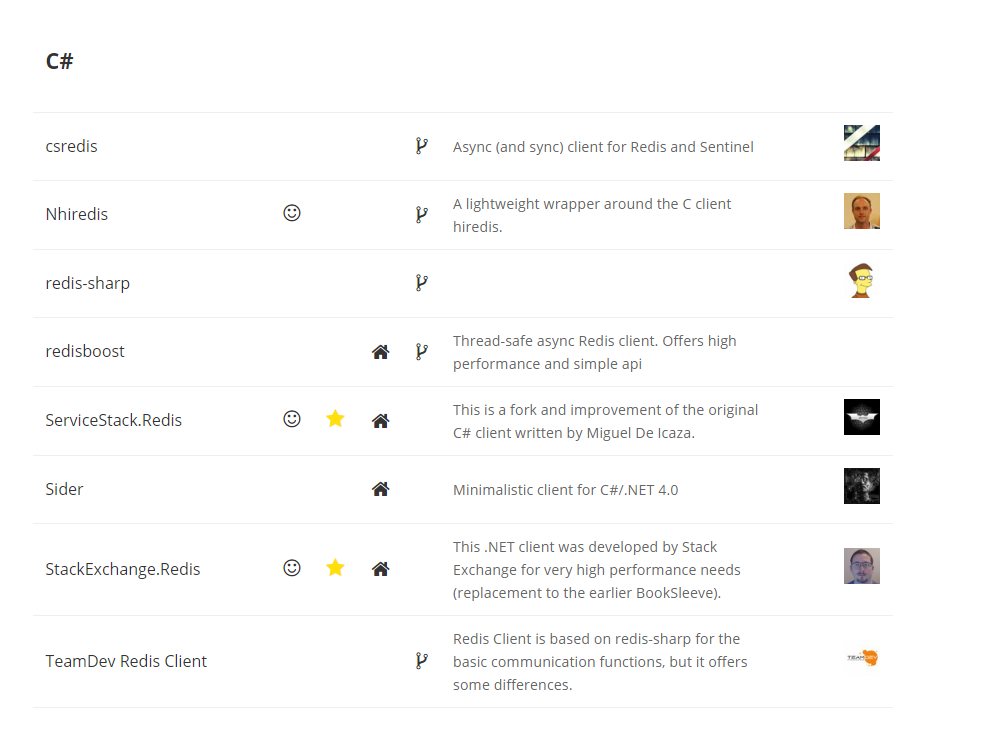
Task: Open the repository icon for redis-sharp
Action: (422, 283)
